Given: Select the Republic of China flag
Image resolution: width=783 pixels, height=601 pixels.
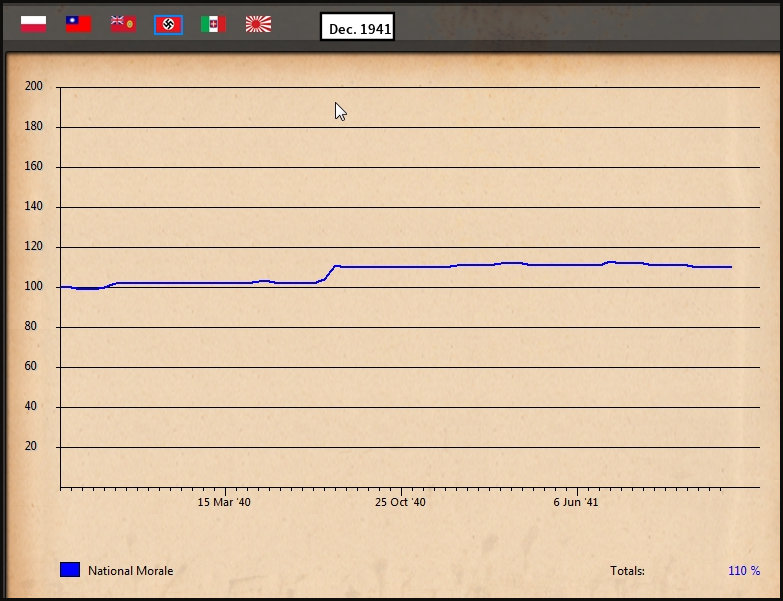Looking at the screenshot, I should click(x=78, y=24).
